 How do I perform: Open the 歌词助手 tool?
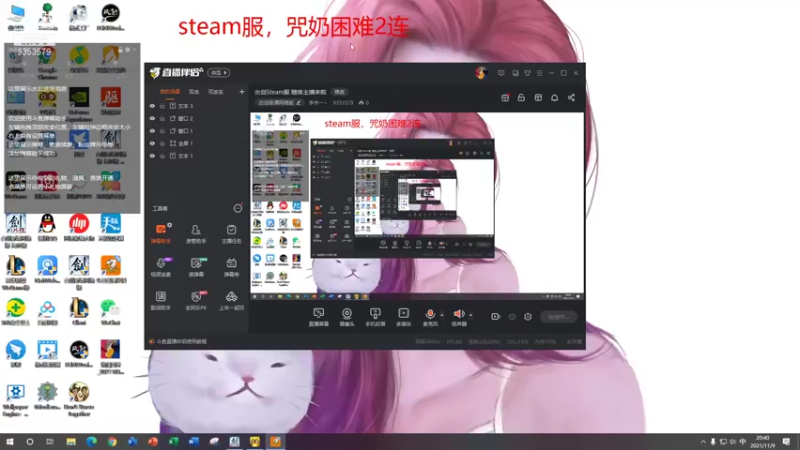pos(161,301)
